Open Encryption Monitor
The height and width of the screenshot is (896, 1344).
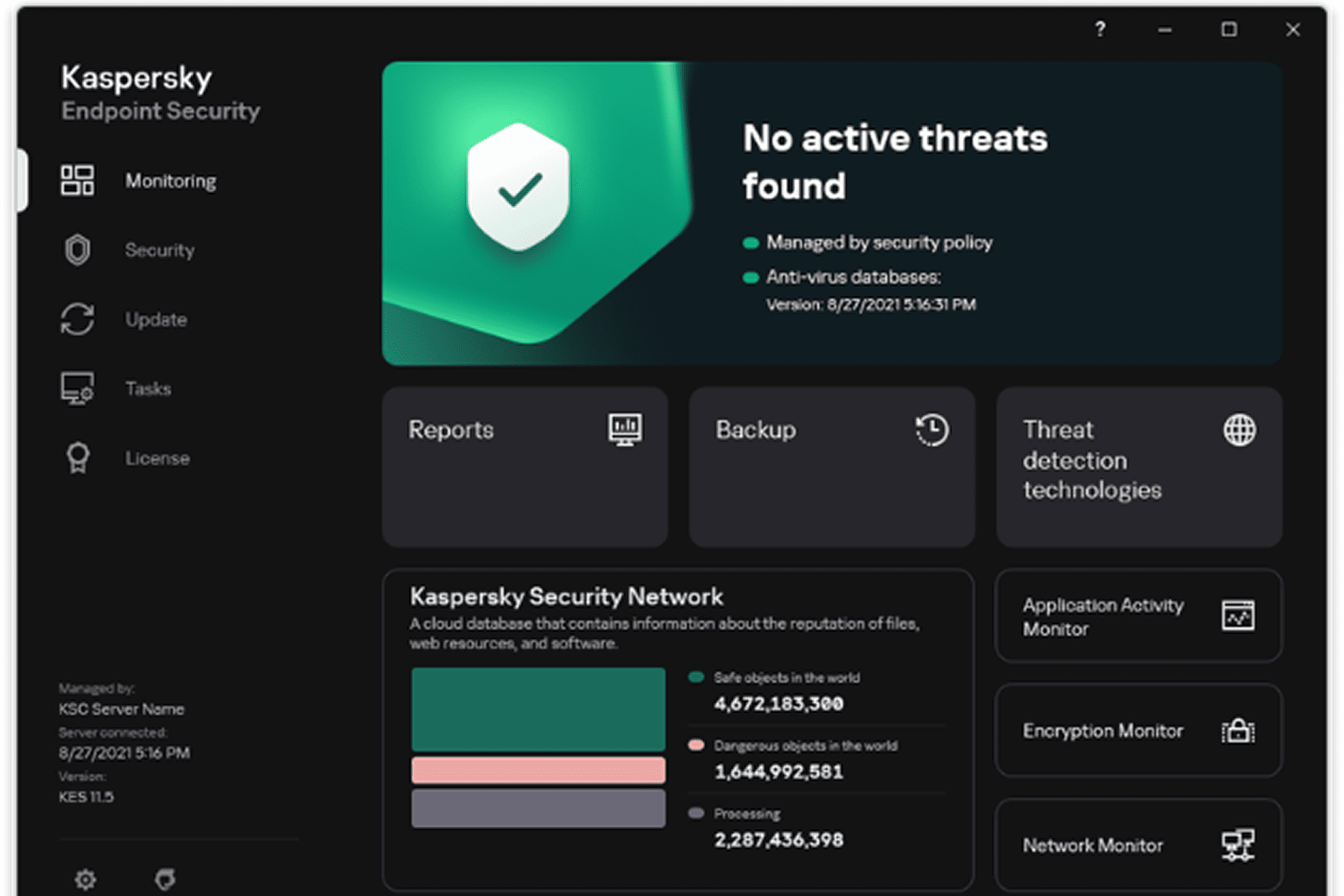click(1139, 731)
